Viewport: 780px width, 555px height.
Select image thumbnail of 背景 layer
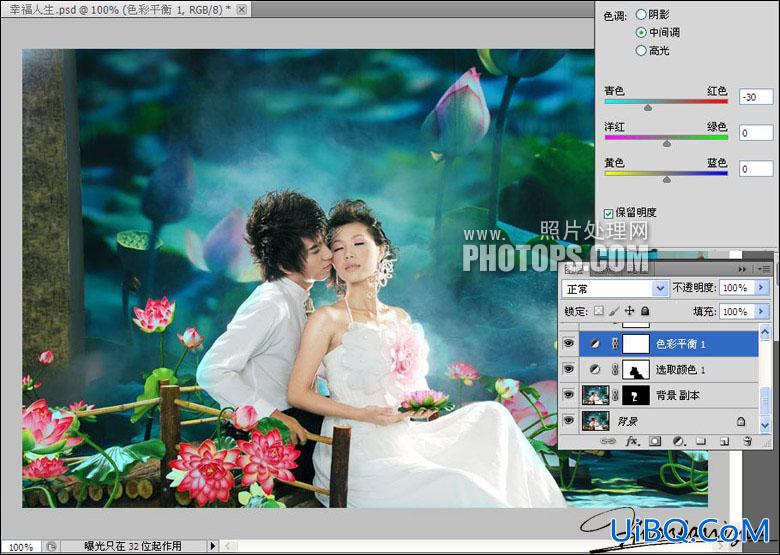[595, 421]
